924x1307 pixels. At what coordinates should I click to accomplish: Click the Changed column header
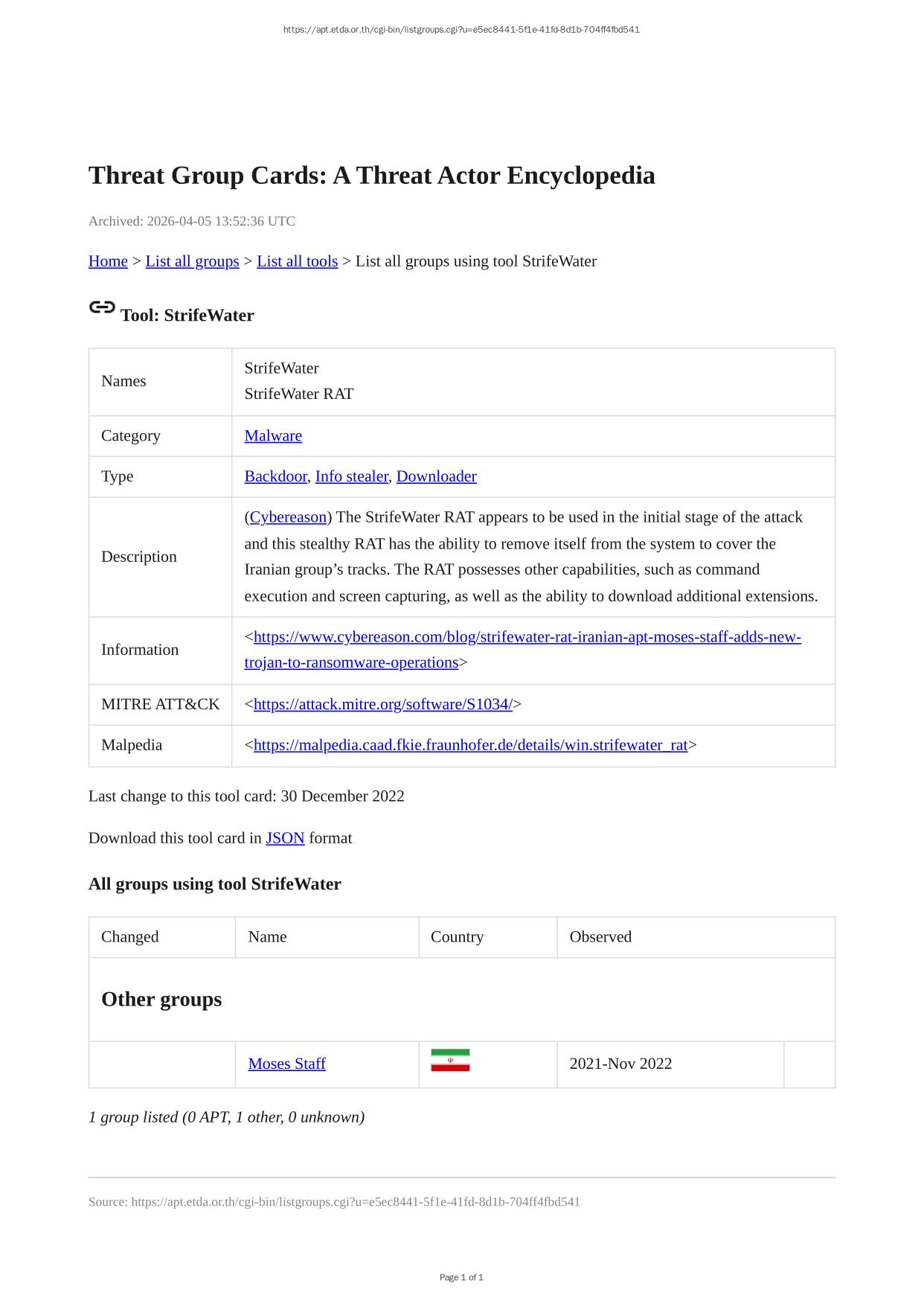coord(130,937)
